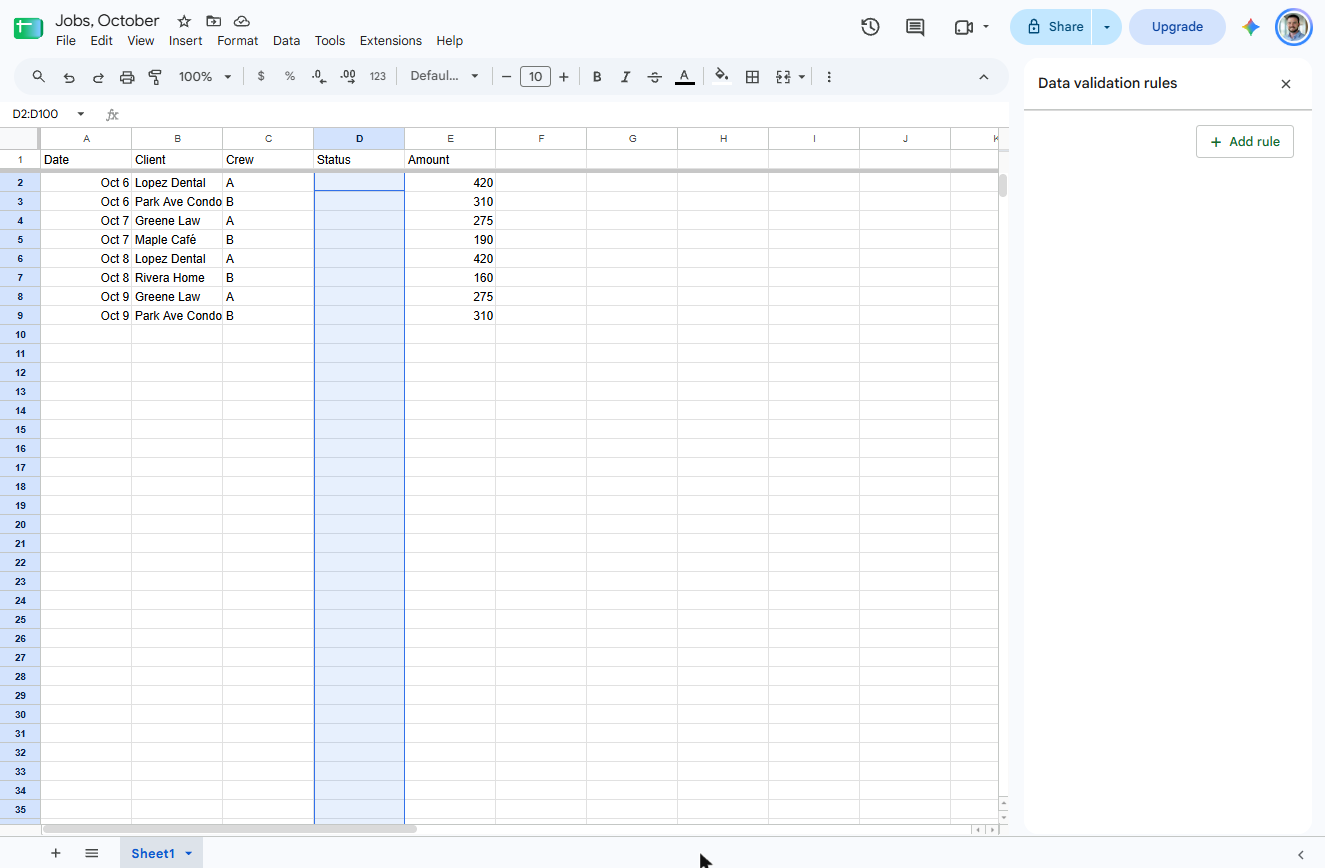Expand the Meet call dropdown arrow
The width and height of the screenshot is (1325, 868).
[x=986, y=27]
